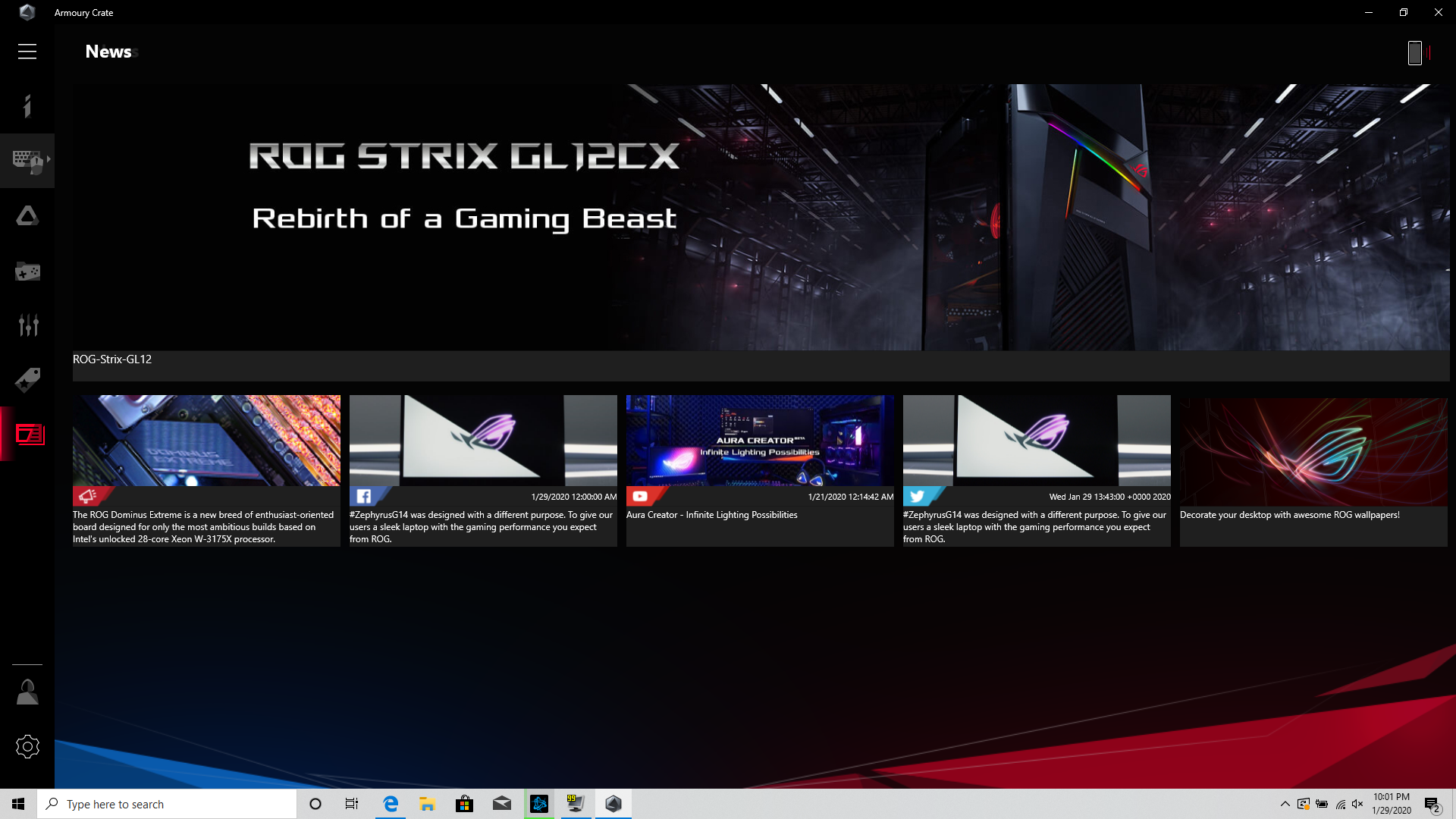Click the Facebook icon on ZephyrusG14 post
This screenshot has width=1456, height=819.
[364, 497]
